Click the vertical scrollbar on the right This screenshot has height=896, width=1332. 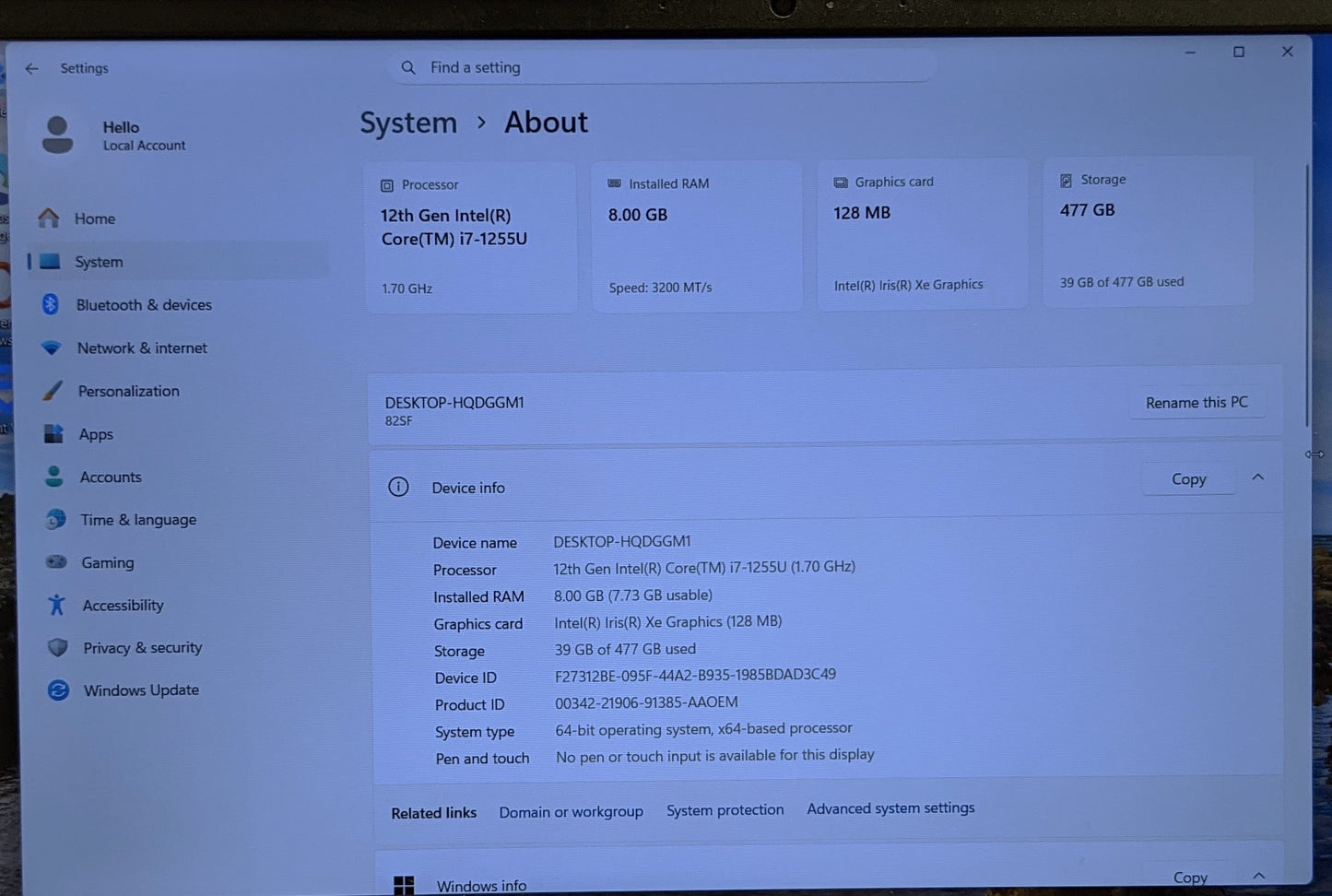click(1307, 295)
